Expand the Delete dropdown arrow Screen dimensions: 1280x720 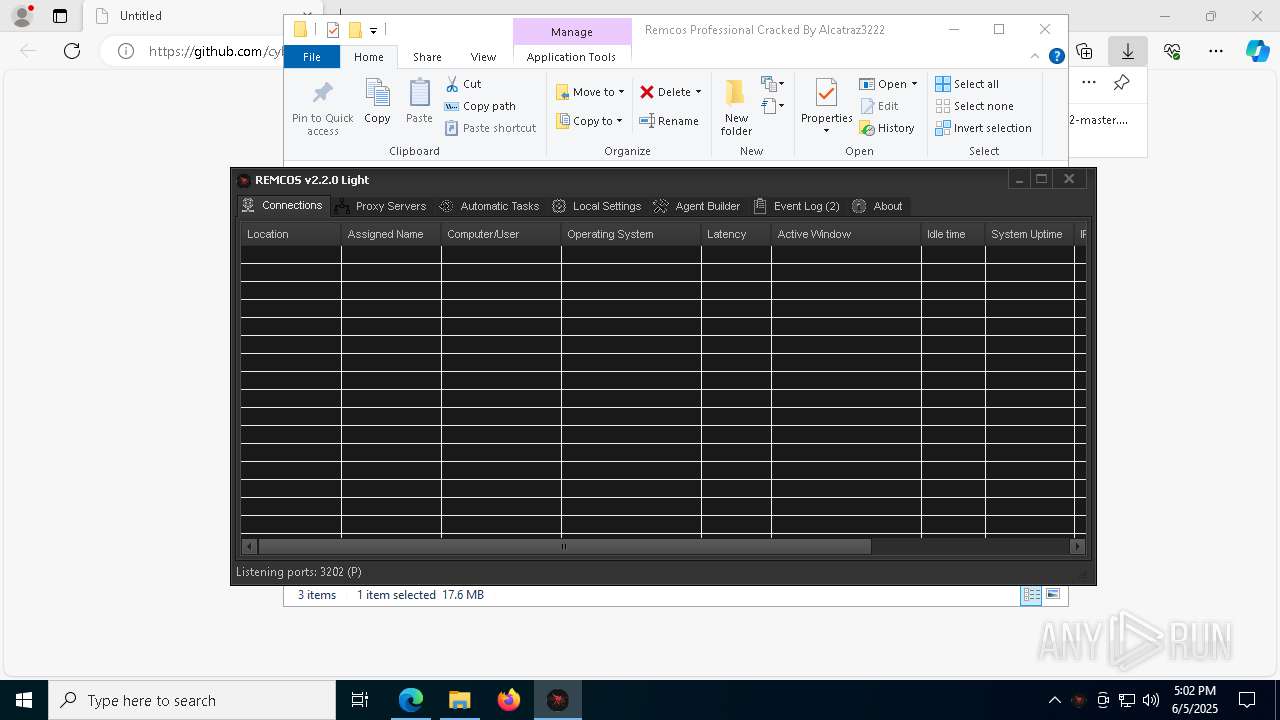click(x=698, y=92)
